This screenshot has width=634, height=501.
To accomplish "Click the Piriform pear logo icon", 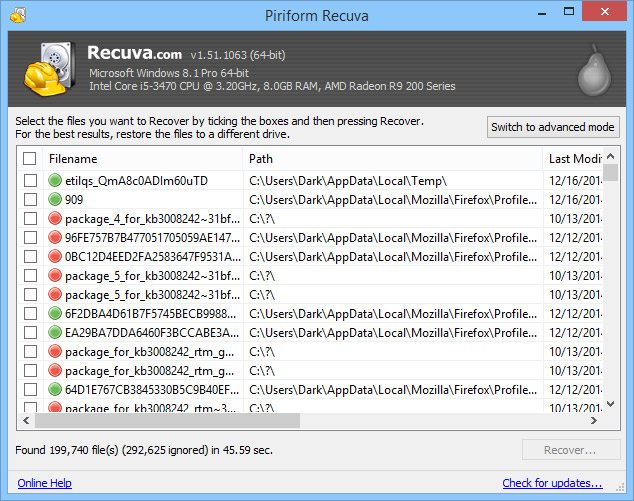I will click(594, 71).
